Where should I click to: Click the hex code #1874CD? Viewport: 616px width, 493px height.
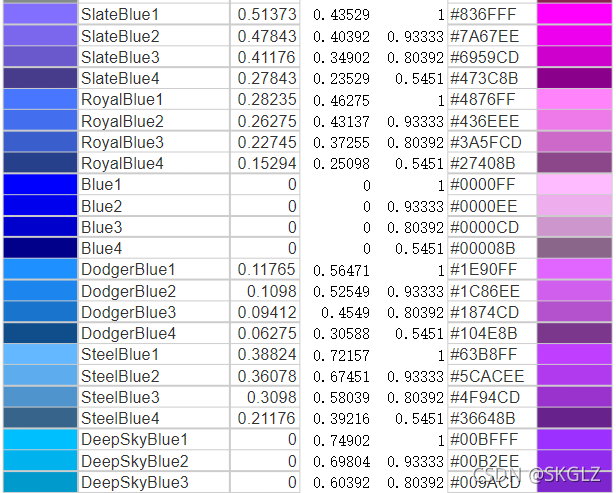point(485,313)
